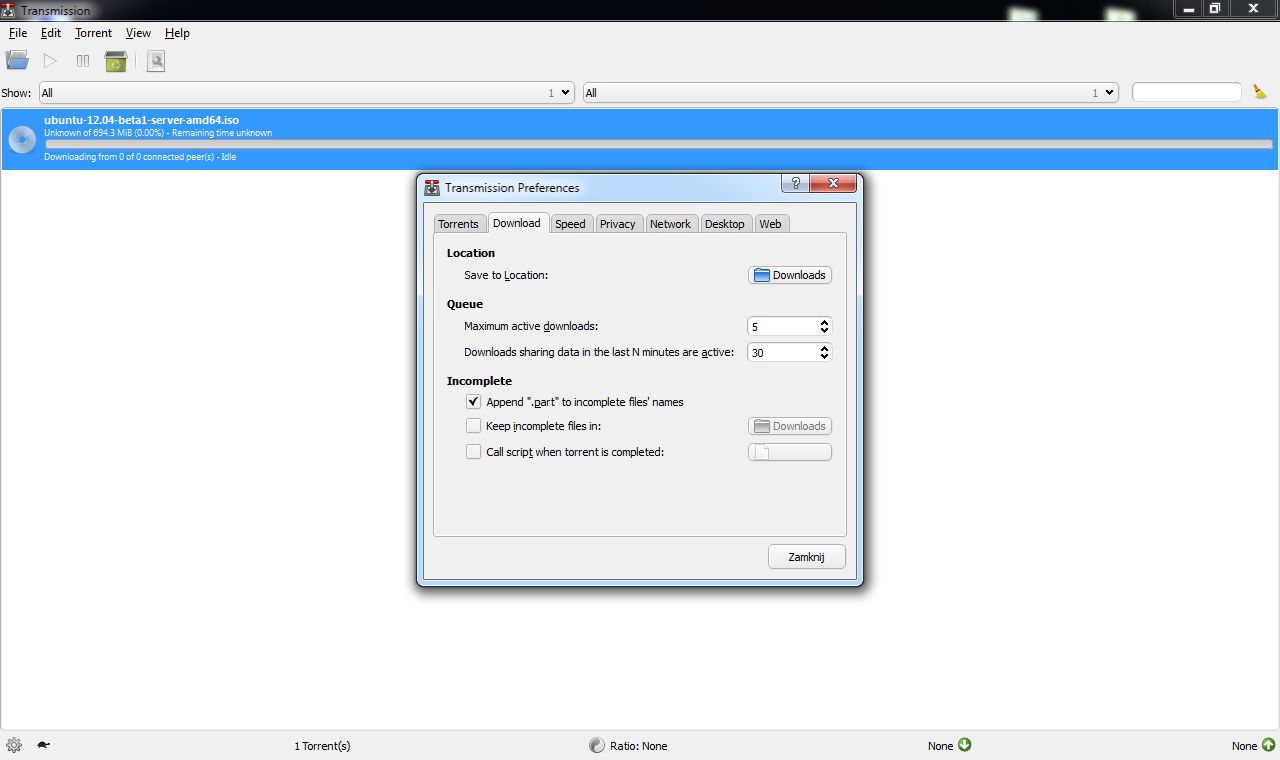Image resolution: width=1280 pixels, height=760 pixels.
Task: Open the View menu
Action: point(138,33)
